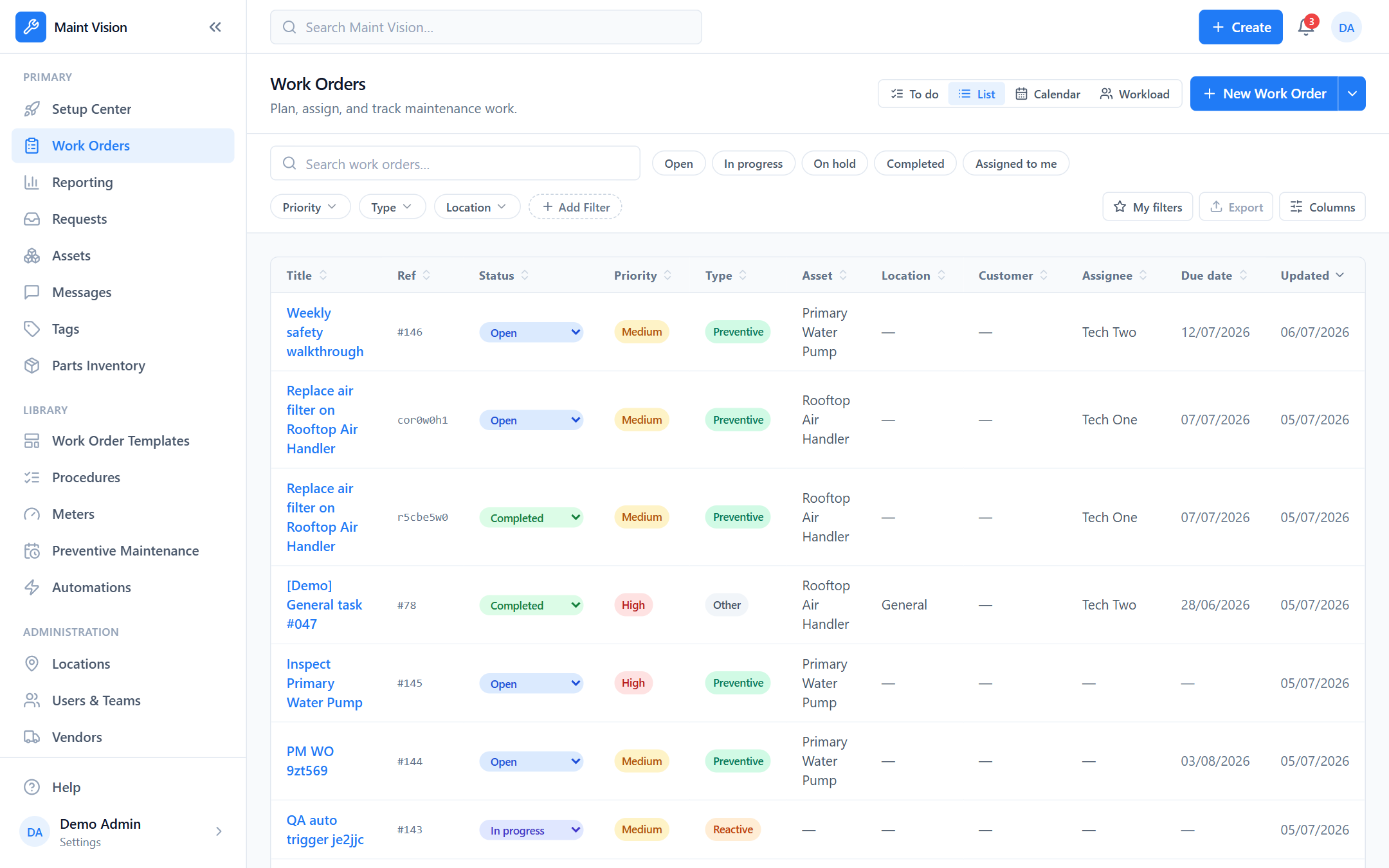Click the Preventive Maintenance calendar icon

click(32, 550)
